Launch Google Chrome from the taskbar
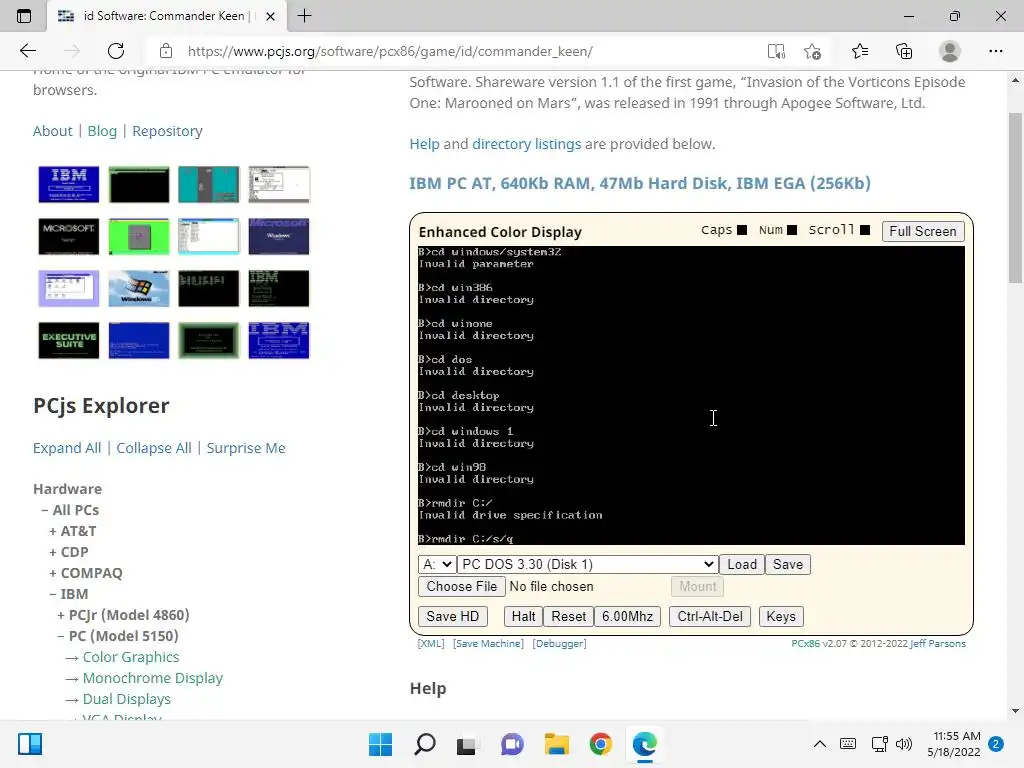This screenshot has height=768, width=1024. click(x=600, y=744)
